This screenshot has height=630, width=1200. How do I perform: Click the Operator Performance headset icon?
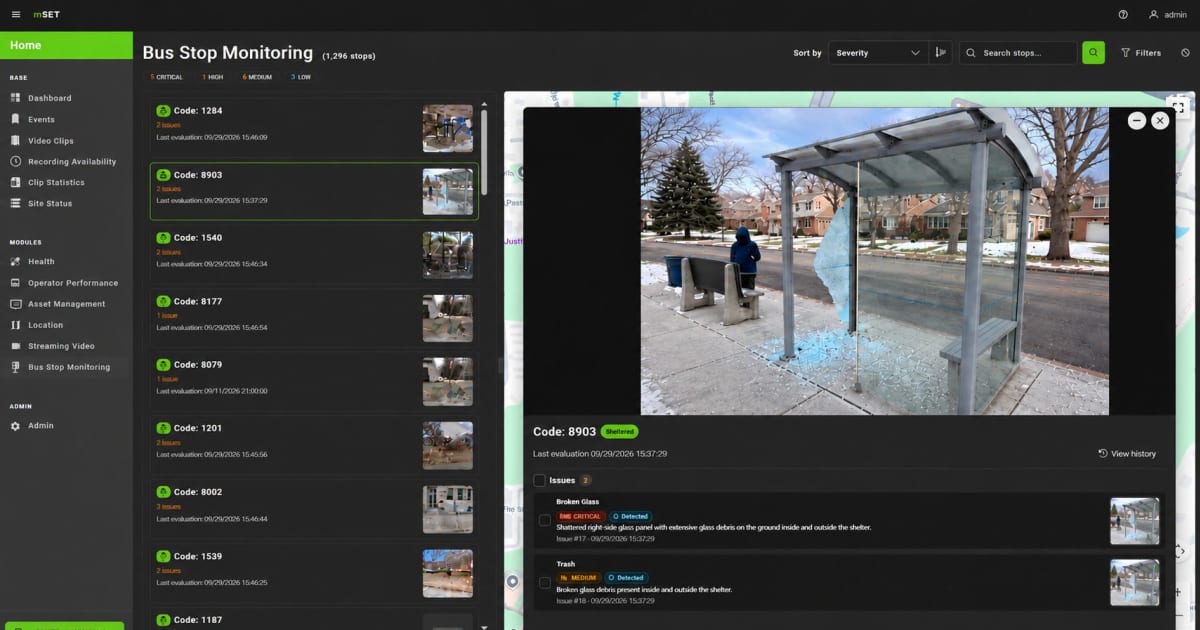[x=16, y=283]
